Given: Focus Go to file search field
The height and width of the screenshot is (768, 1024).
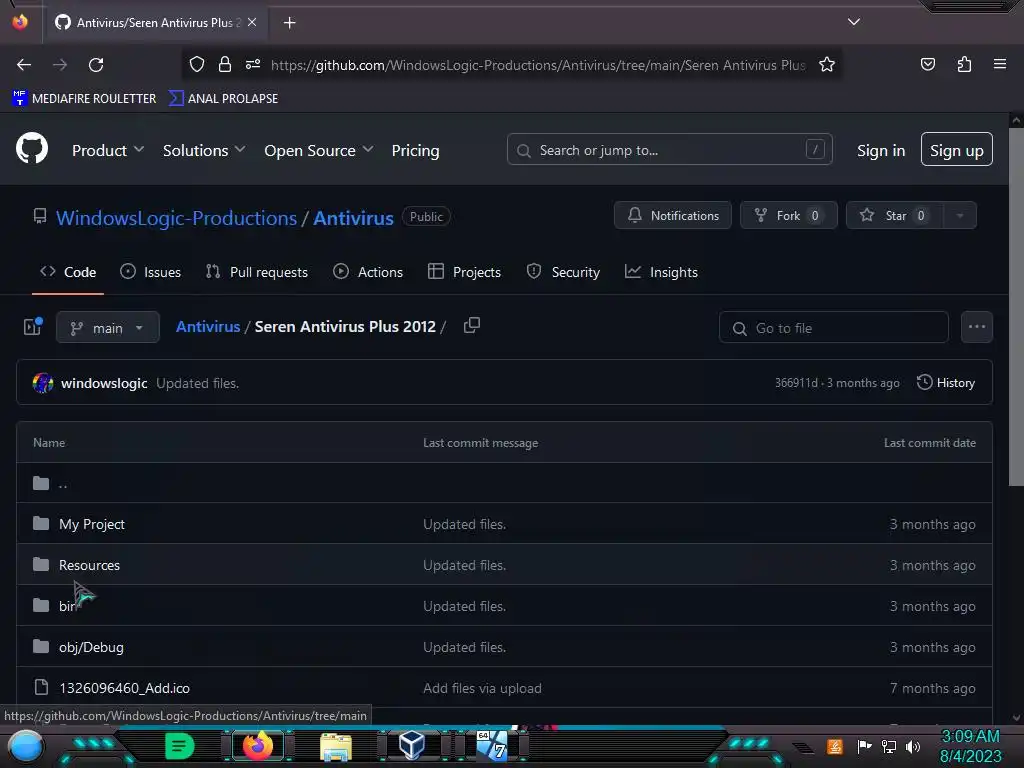Looking at the screenshot, I should (833, 327).
